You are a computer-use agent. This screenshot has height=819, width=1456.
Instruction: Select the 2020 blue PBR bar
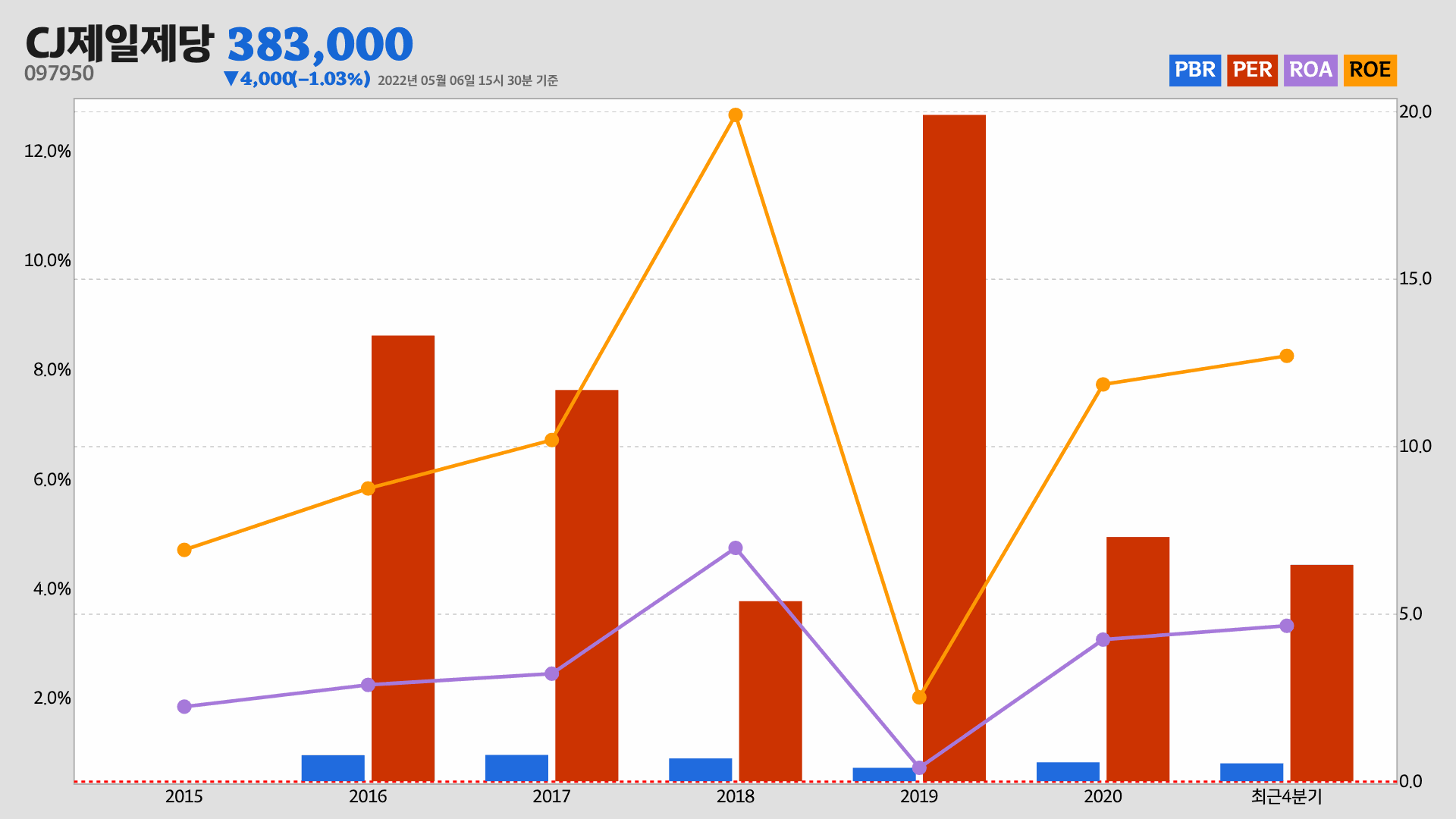tap(1068, 772)
